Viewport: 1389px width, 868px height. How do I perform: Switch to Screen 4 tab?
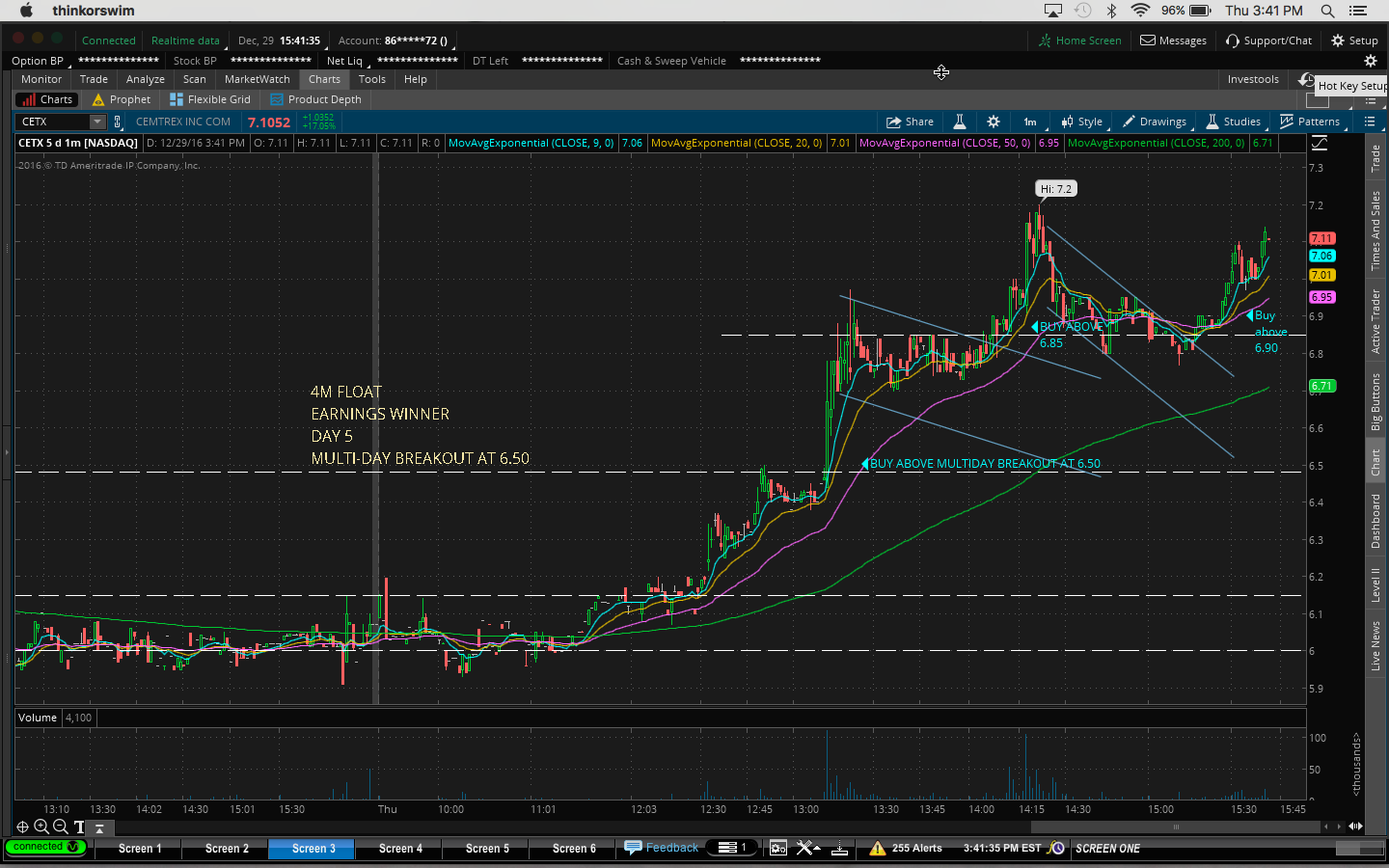[400, 849]
